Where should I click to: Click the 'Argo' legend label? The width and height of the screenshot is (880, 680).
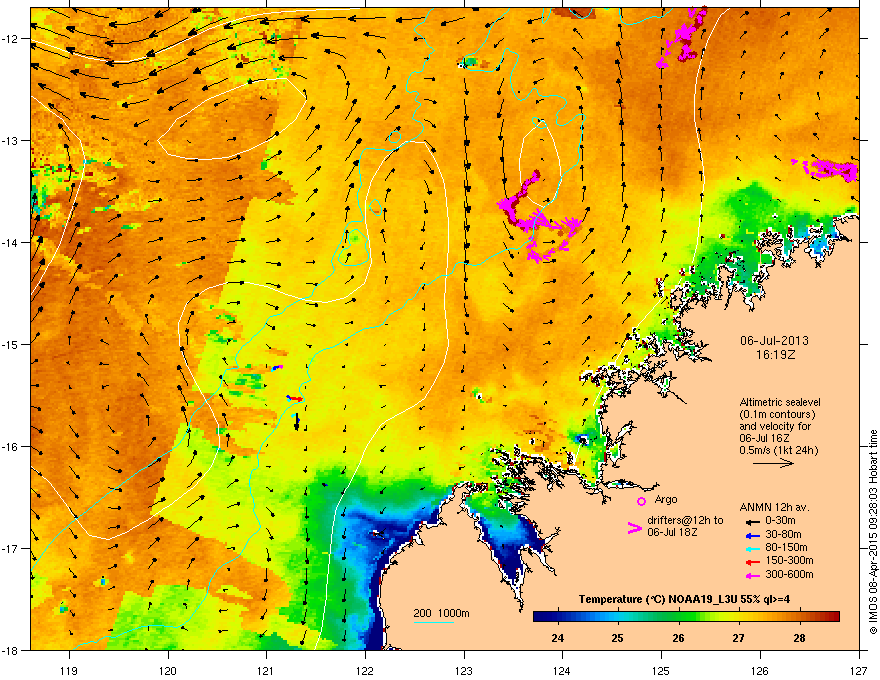pos(666,499)
